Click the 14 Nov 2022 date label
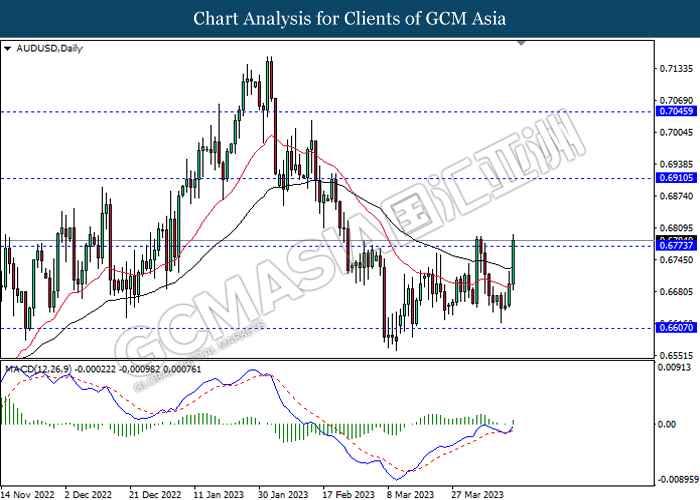 pyautogui.click(x=28, y=494)
